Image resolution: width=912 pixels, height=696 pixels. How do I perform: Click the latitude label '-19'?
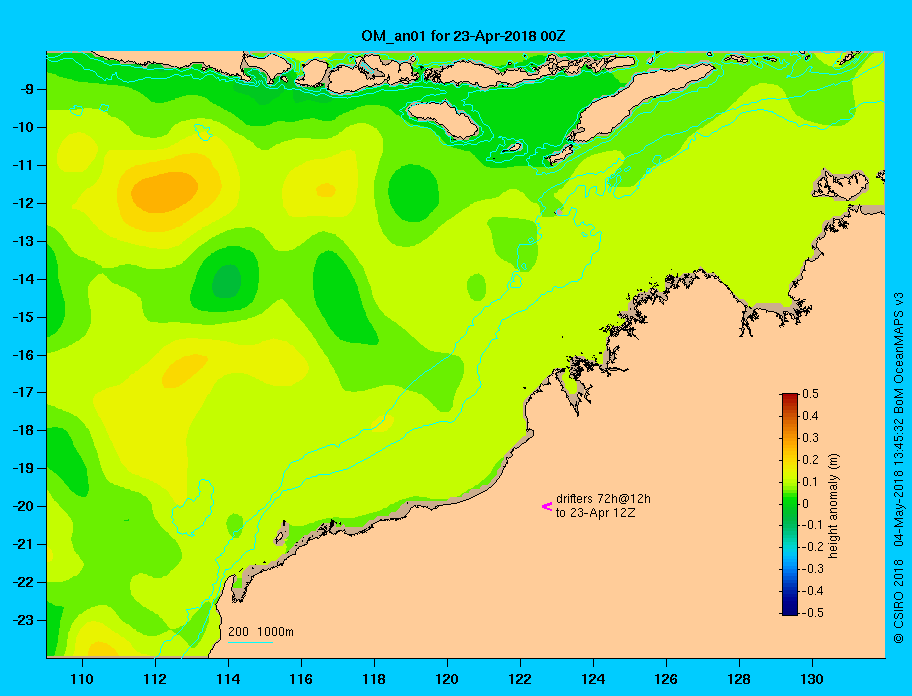[24, 468]
